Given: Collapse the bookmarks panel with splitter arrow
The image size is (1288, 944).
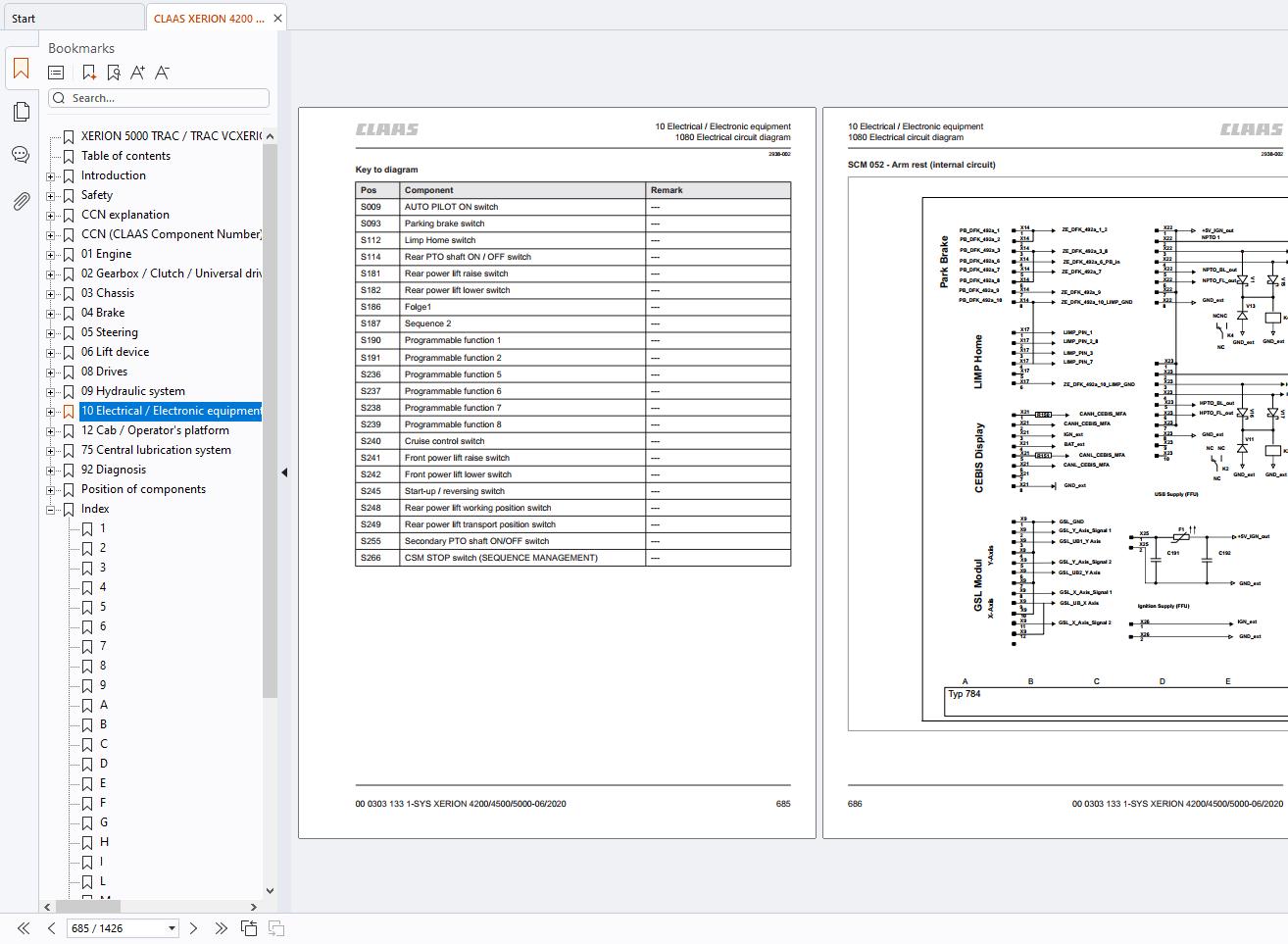Looking at the screenshot, I should 284,472.
